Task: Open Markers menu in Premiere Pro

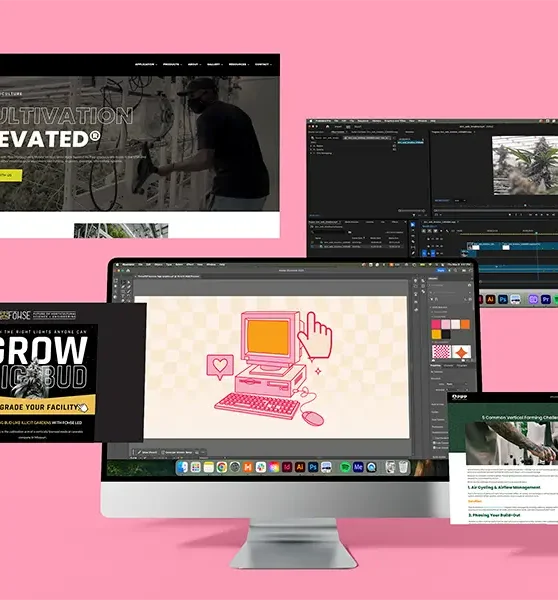Action: (377, 121)
